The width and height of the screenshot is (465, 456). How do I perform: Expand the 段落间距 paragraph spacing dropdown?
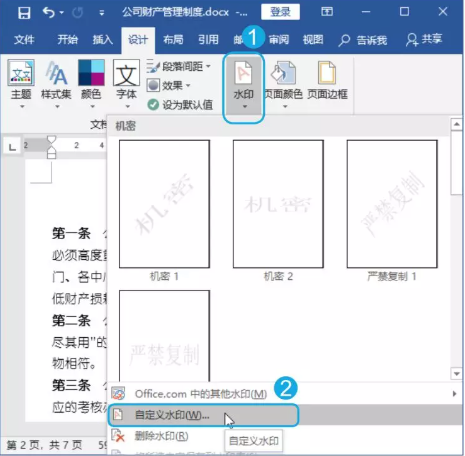(179, 66)
